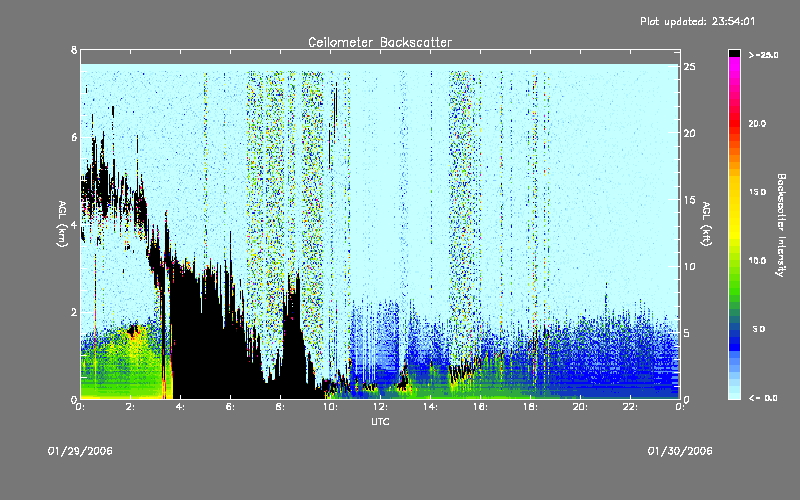Select the "20:" UTC time tick
The height and width of the screenshot is (500, 800).
point(580,407)
